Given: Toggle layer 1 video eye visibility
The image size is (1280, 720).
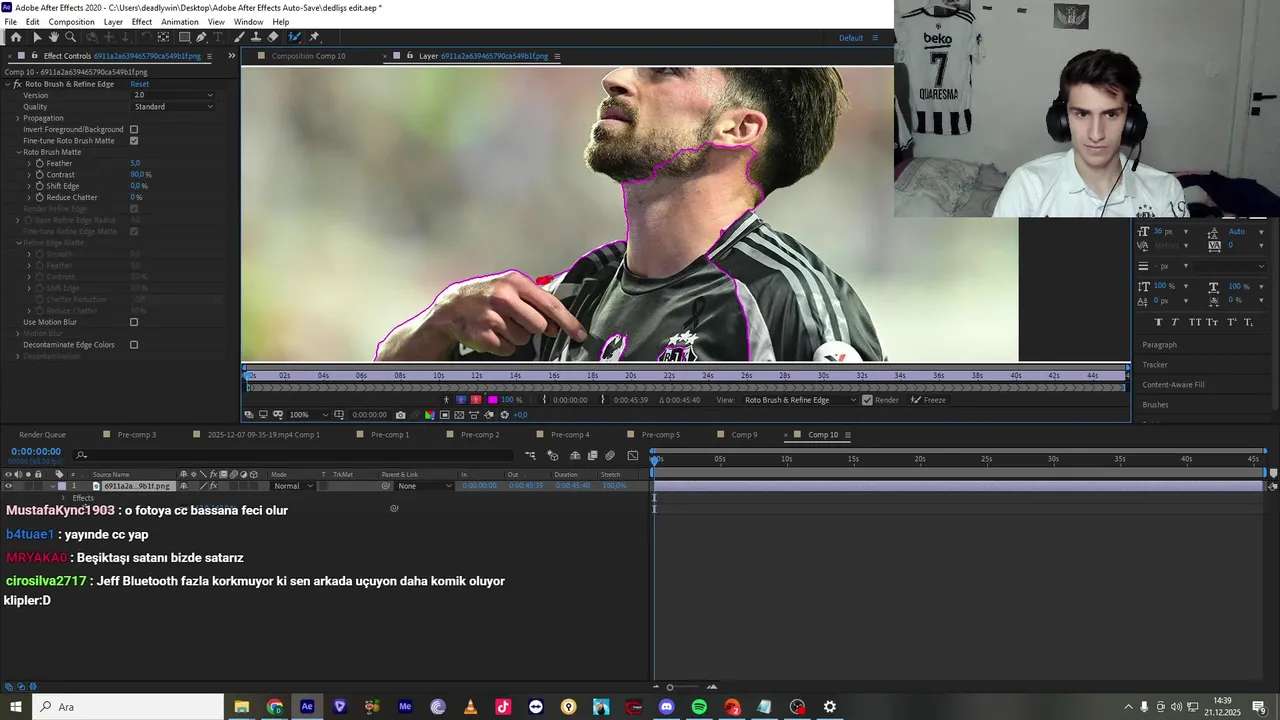Looking at the screenshot, I should coord(8,486).
